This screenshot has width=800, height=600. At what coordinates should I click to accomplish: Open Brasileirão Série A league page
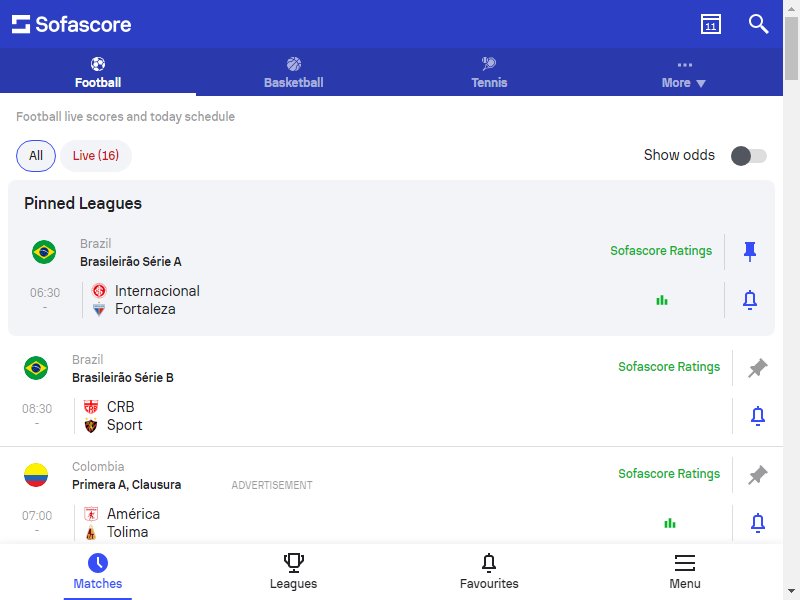131,261
